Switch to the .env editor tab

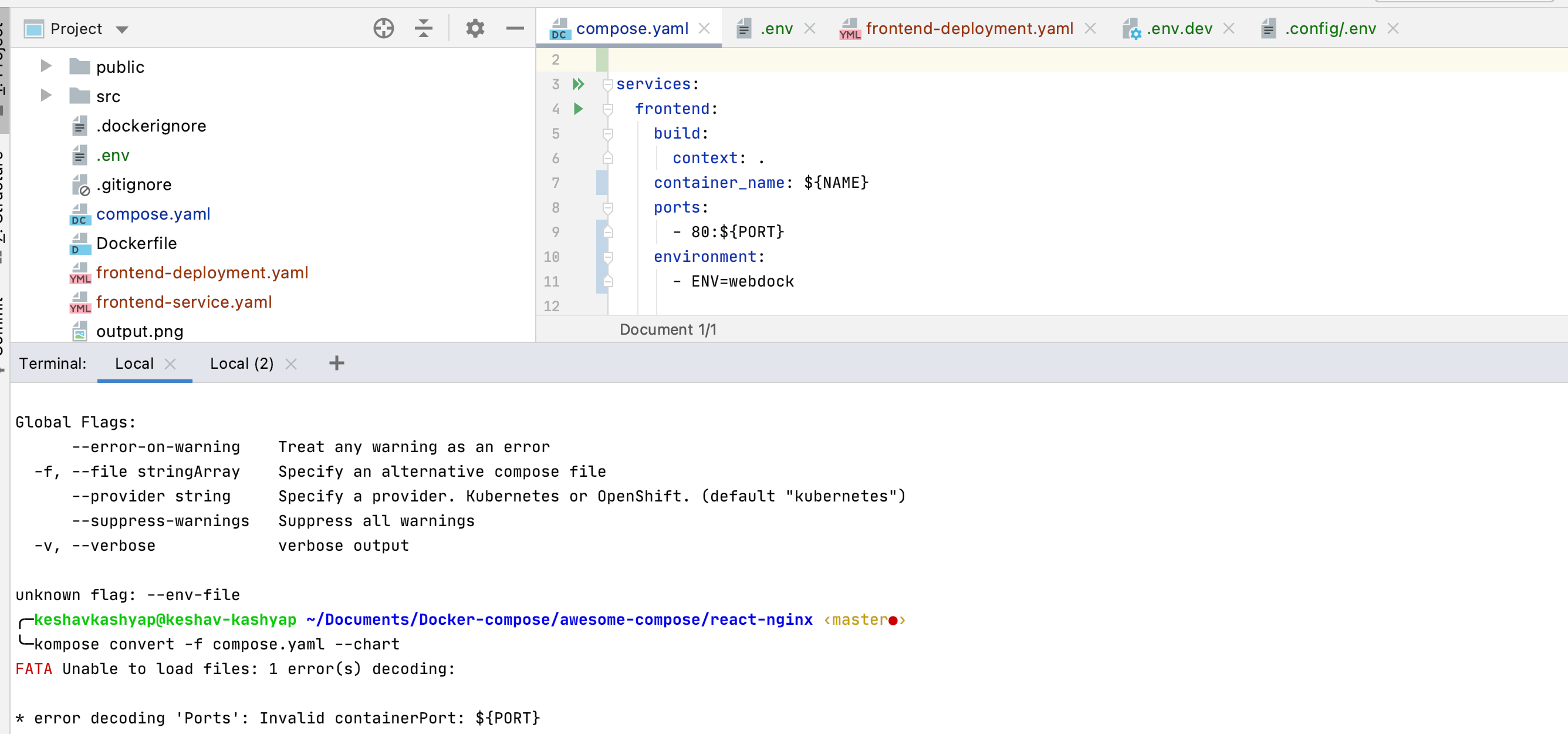(776, 28)
